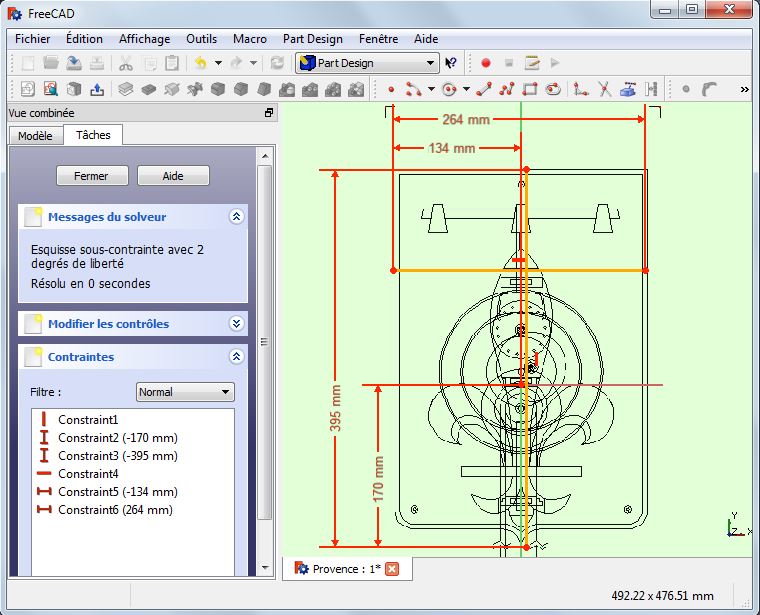
Task: Select the Create slot tool
Action: pyautogui.click(x=553, y=89)
